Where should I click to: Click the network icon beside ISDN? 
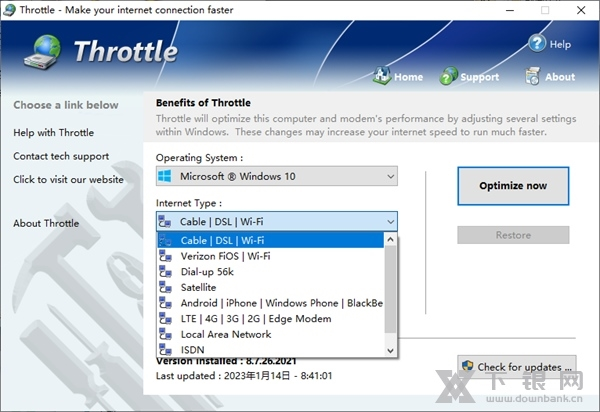[x=165, y=350]
